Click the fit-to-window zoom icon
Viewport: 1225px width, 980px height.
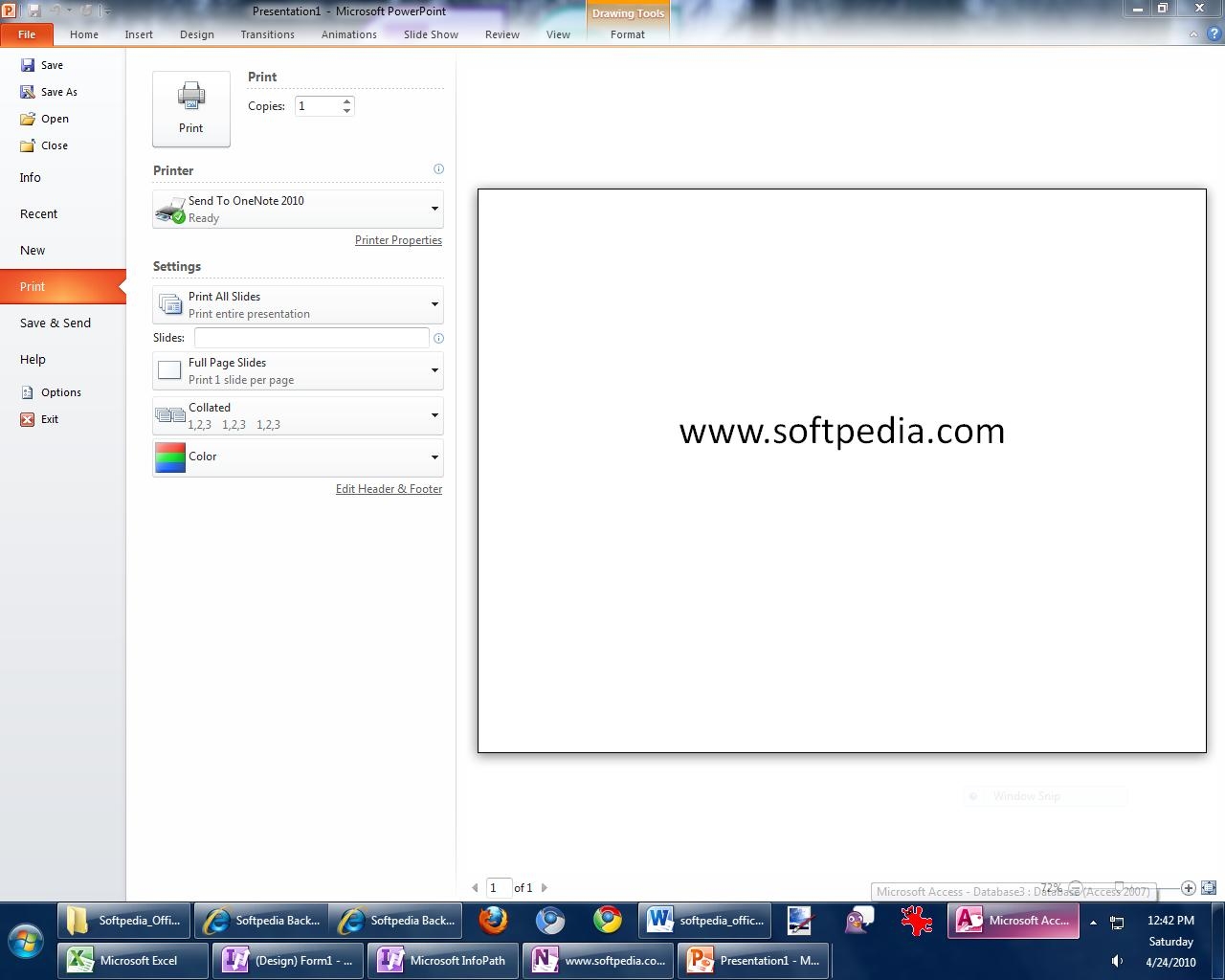tap(1208, 888)
